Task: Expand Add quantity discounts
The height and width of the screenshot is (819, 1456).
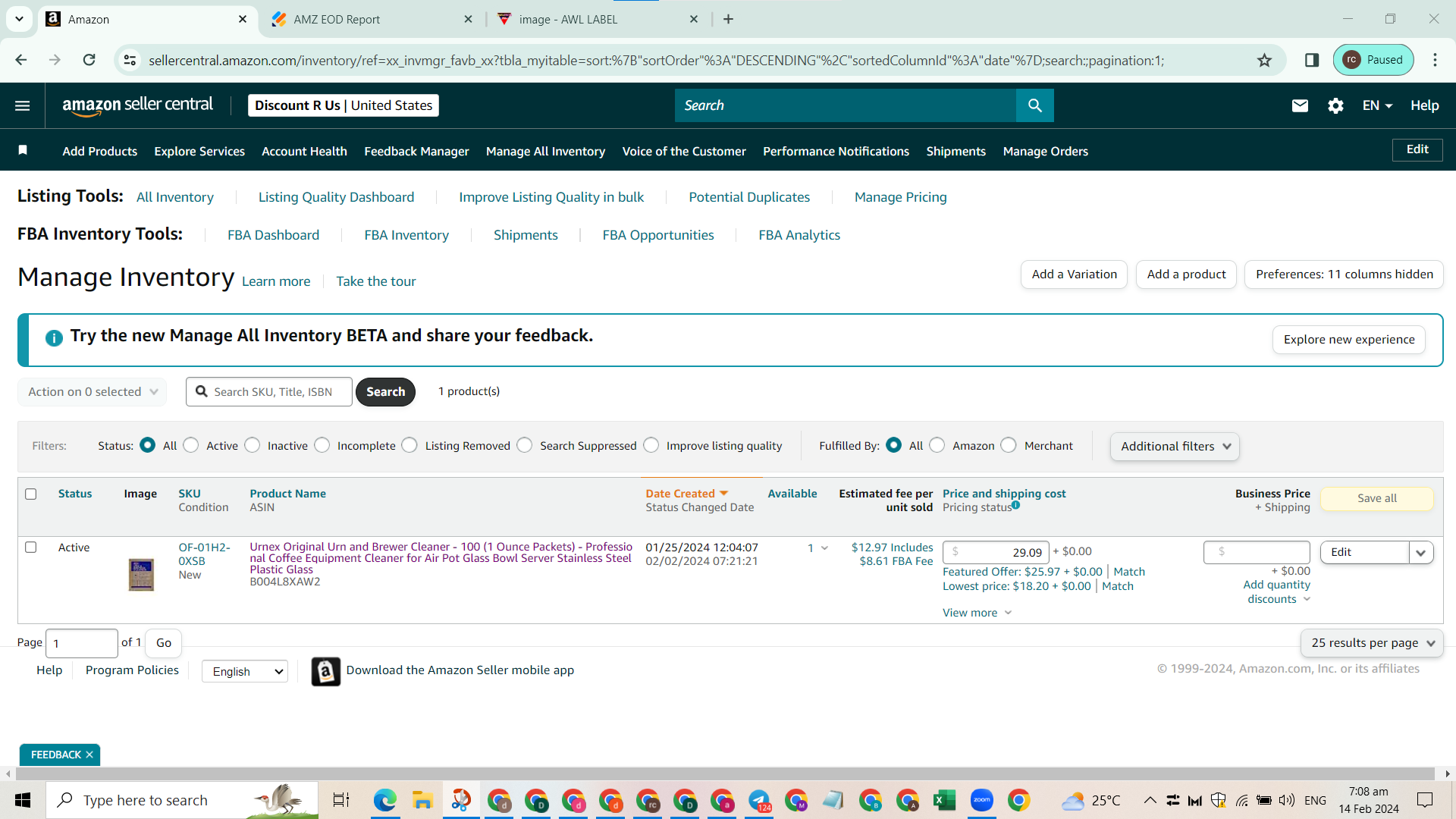Action: click(x=1277, y=592)
